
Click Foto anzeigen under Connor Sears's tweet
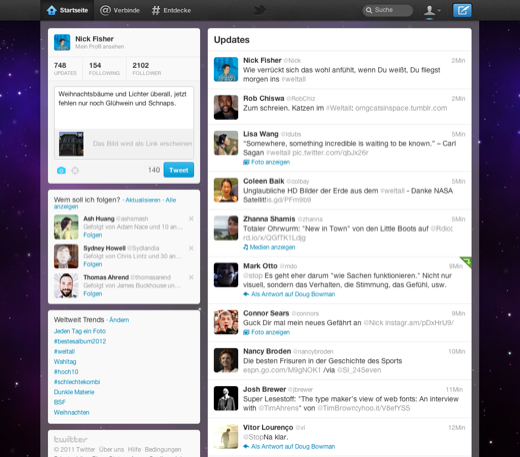pos(266,332)
